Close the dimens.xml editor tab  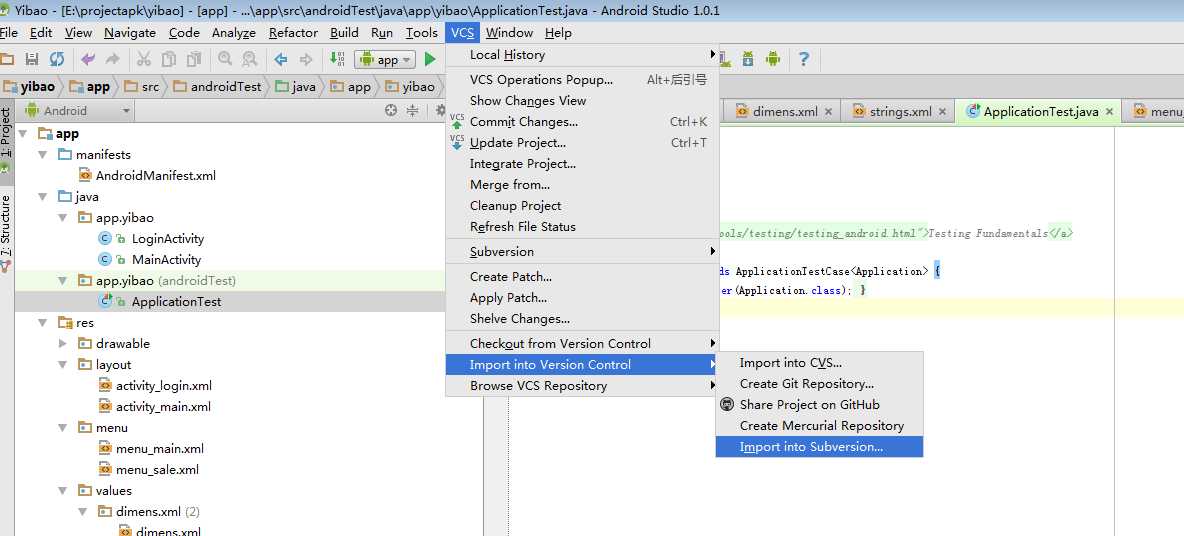click(829, 112)
